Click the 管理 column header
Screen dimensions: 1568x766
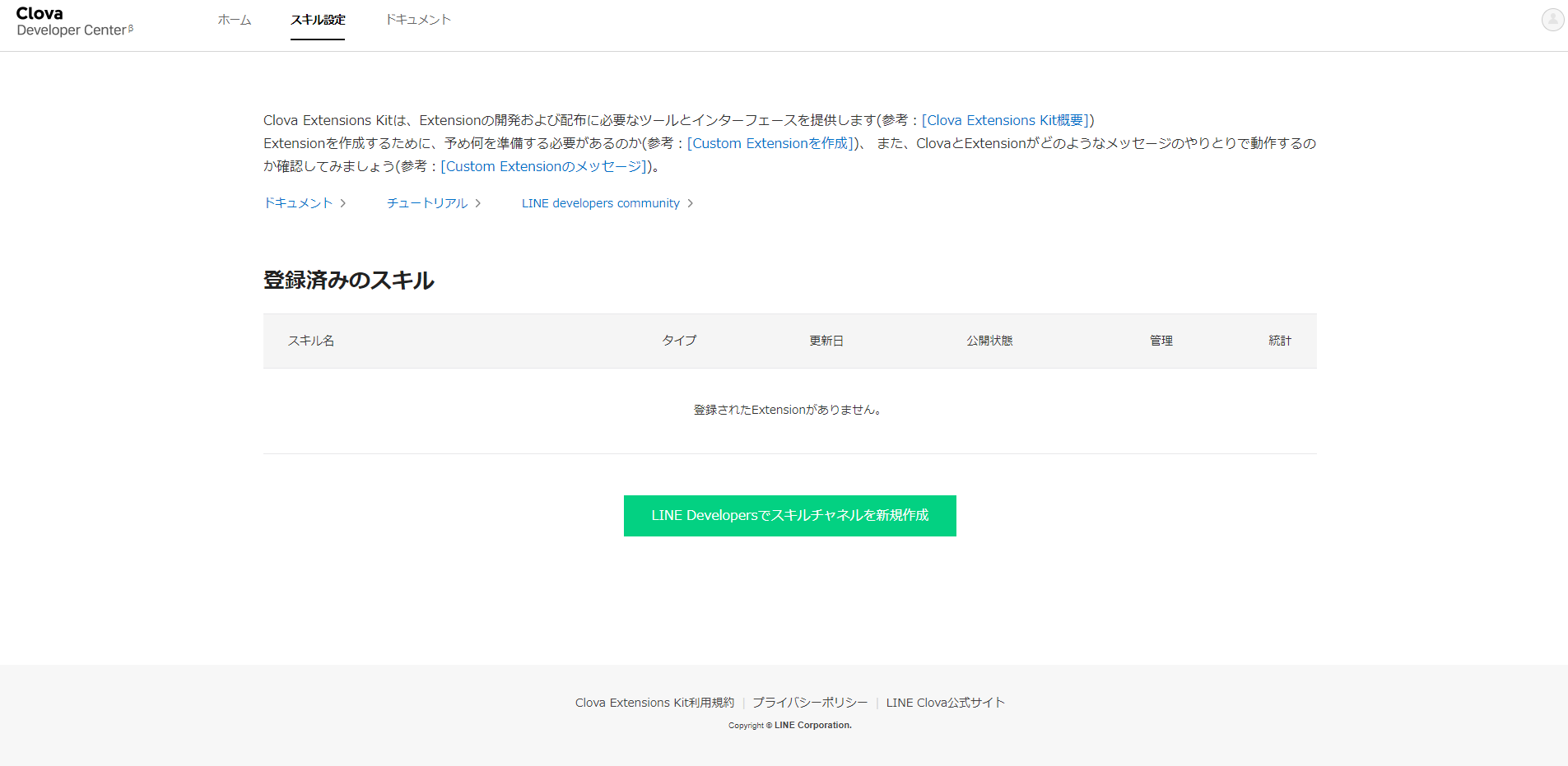(x=1161, y=341)
